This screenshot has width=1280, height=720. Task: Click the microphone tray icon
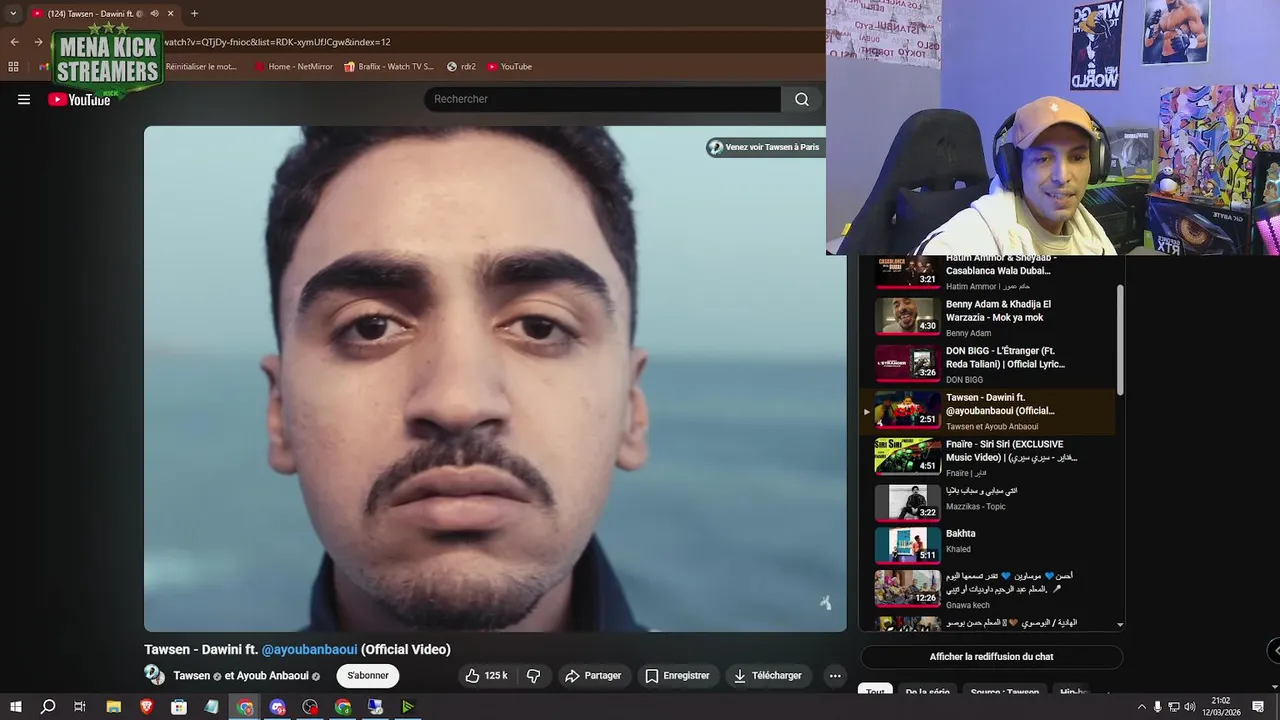(x=1158, y=707)
